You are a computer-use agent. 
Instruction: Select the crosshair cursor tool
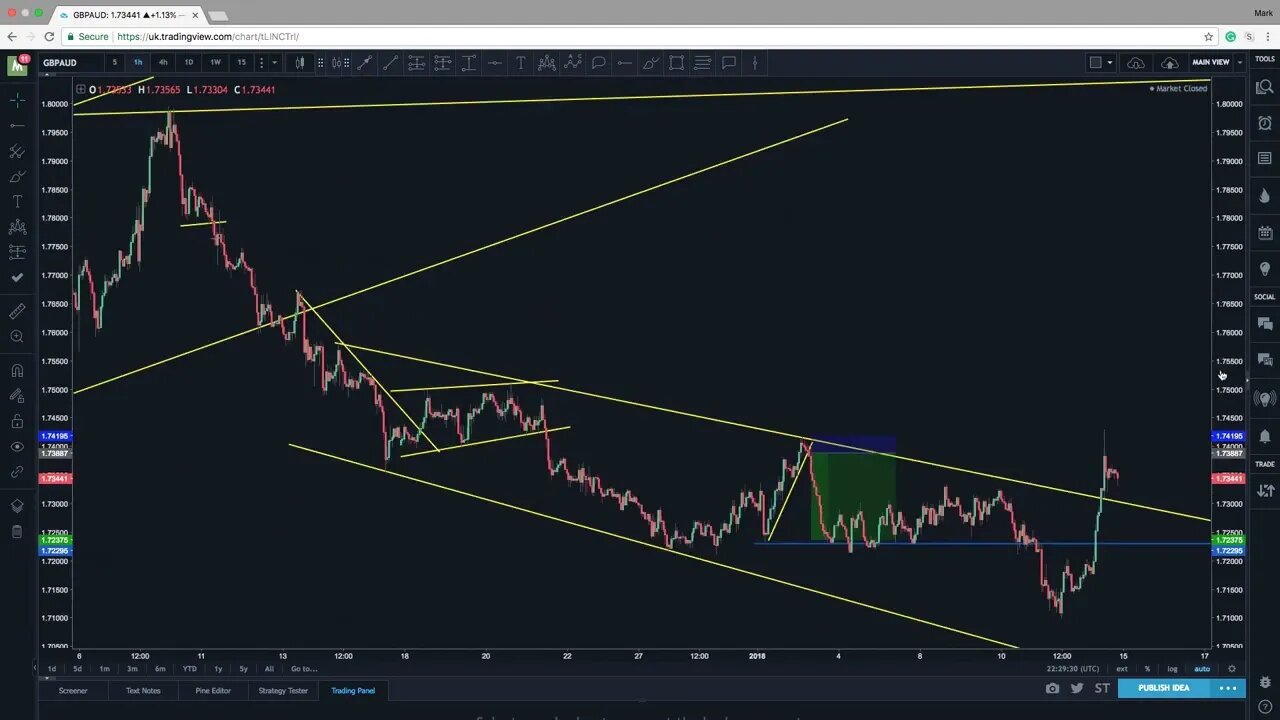[x=17, y=101]
